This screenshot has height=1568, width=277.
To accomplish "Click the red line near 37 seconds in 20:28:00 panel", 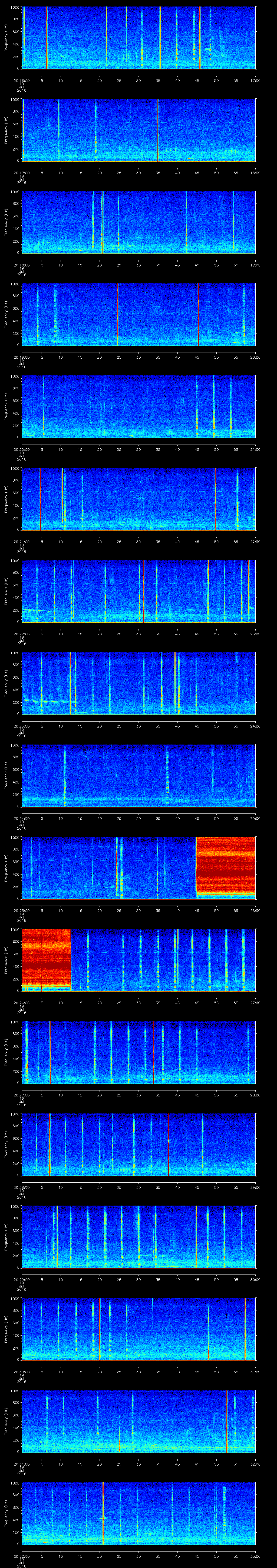I will click(168, 1144).
